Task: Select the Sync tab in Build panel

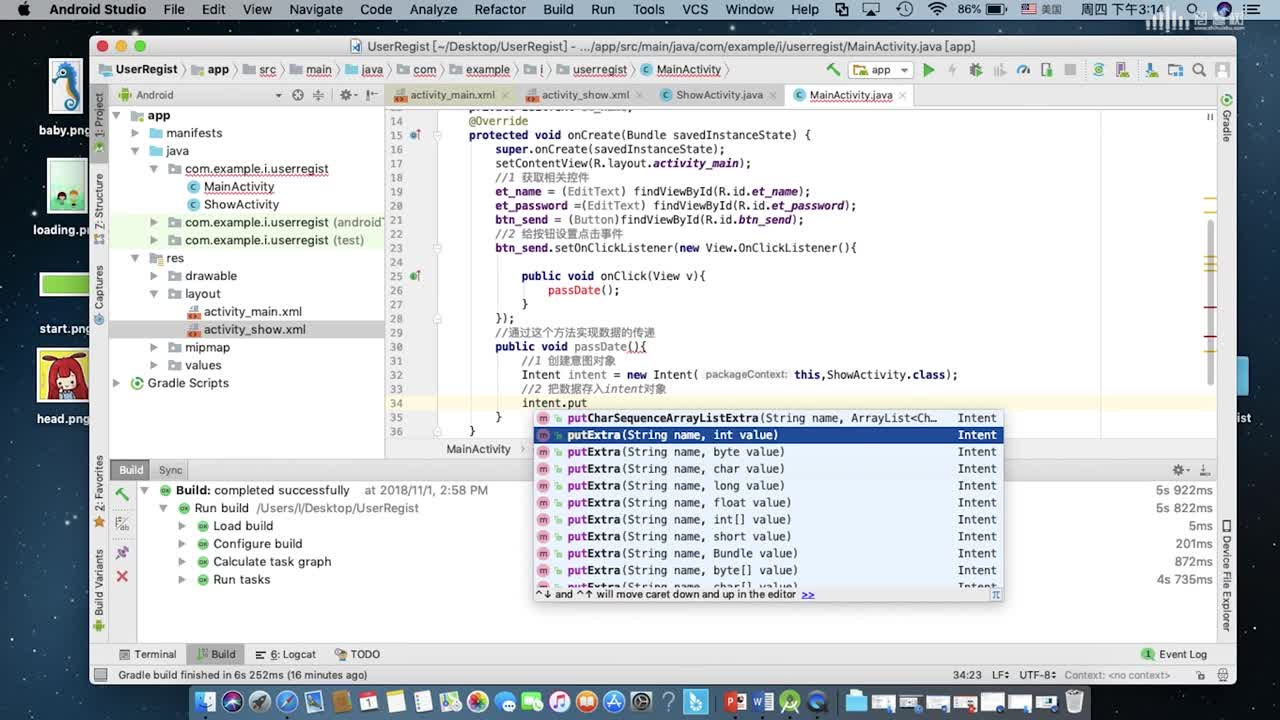Action: [x=170, y=470]
